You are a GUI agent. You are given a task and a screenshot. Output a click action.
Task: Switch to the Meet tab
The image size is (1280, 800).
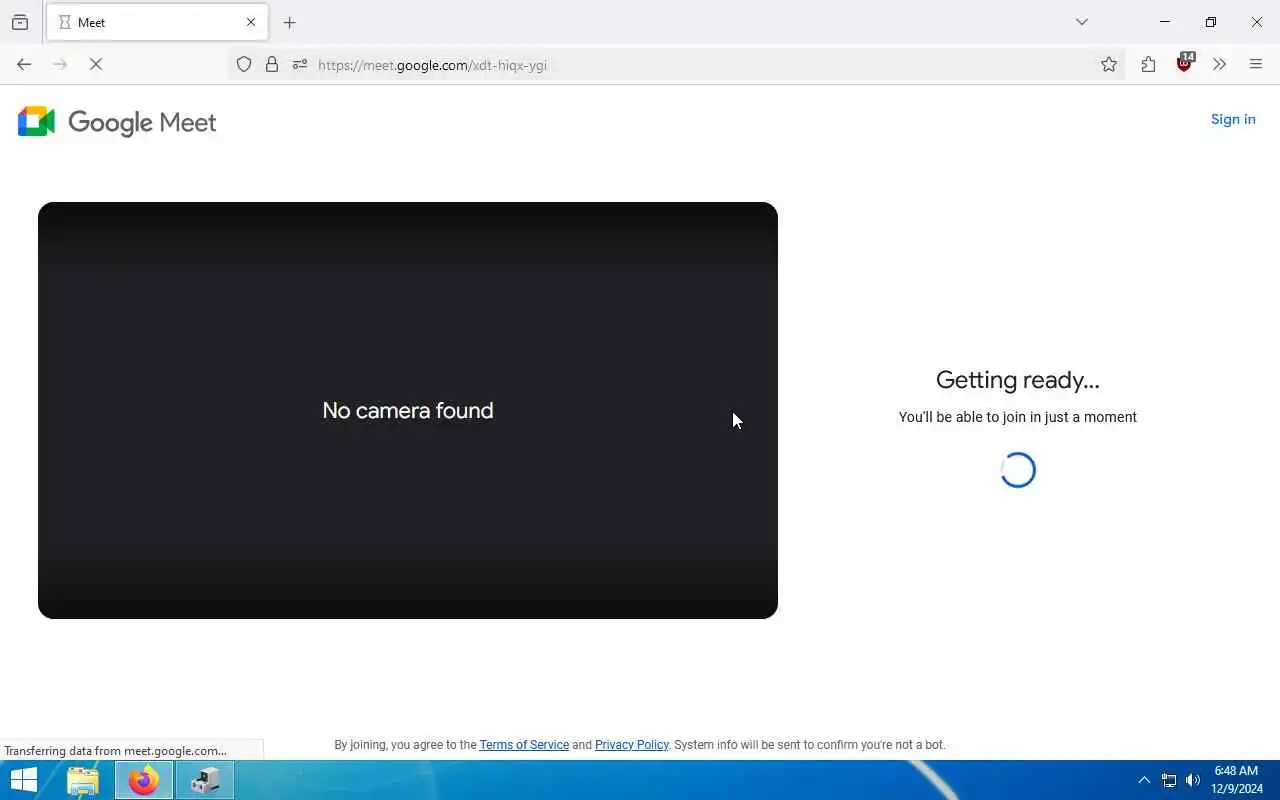tap(157, 22)
